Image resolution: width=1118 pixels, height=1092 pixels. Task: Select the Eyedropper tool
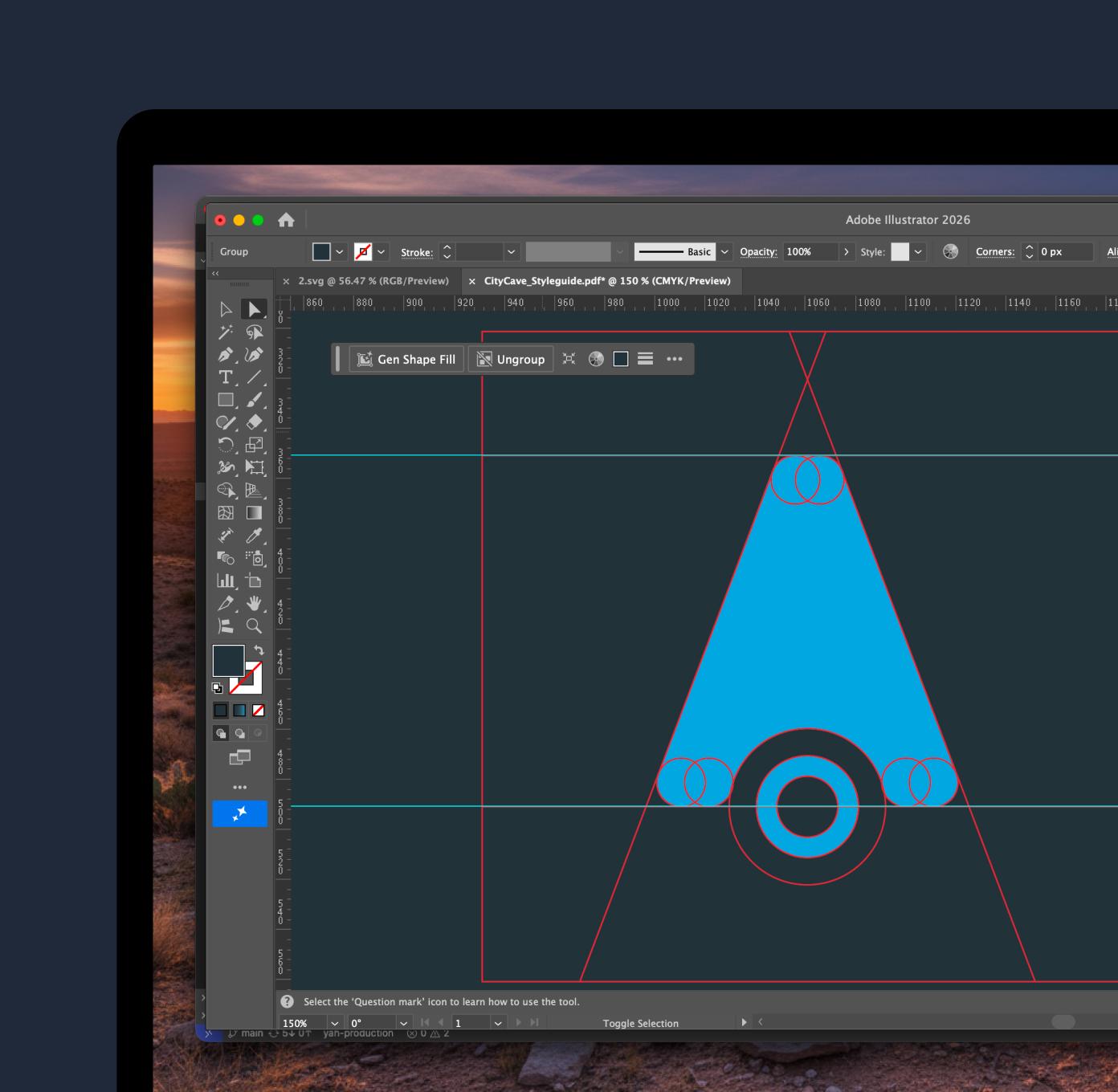pos(254,536)
